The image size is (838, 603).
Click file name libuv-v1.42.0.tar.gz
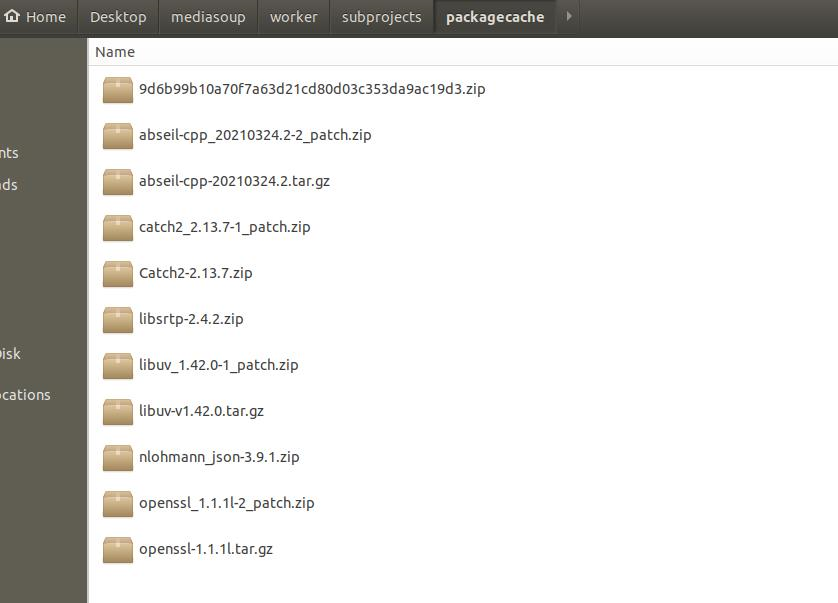(x=201, y=411)
